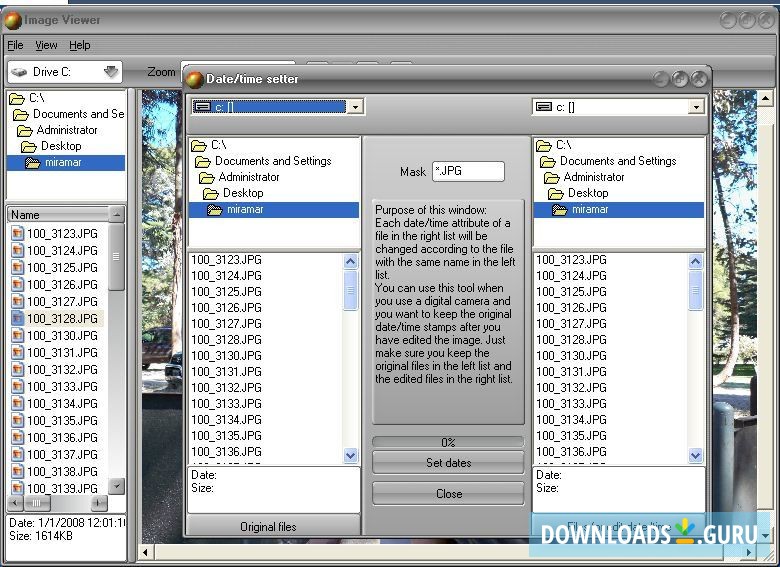Click the image icon for 100_3131.JPG in Image Viewer
780x567 pixels.
pyautogui.click(x=17, y=353)
